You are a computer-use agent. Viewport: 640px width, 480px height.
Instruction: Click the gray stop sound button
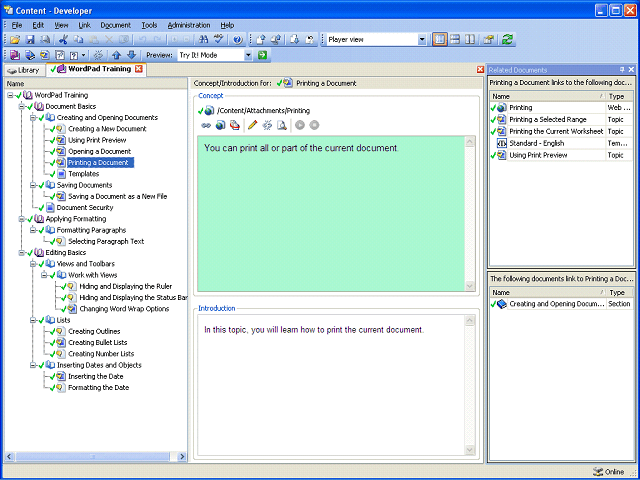click(x=314, y=125)
